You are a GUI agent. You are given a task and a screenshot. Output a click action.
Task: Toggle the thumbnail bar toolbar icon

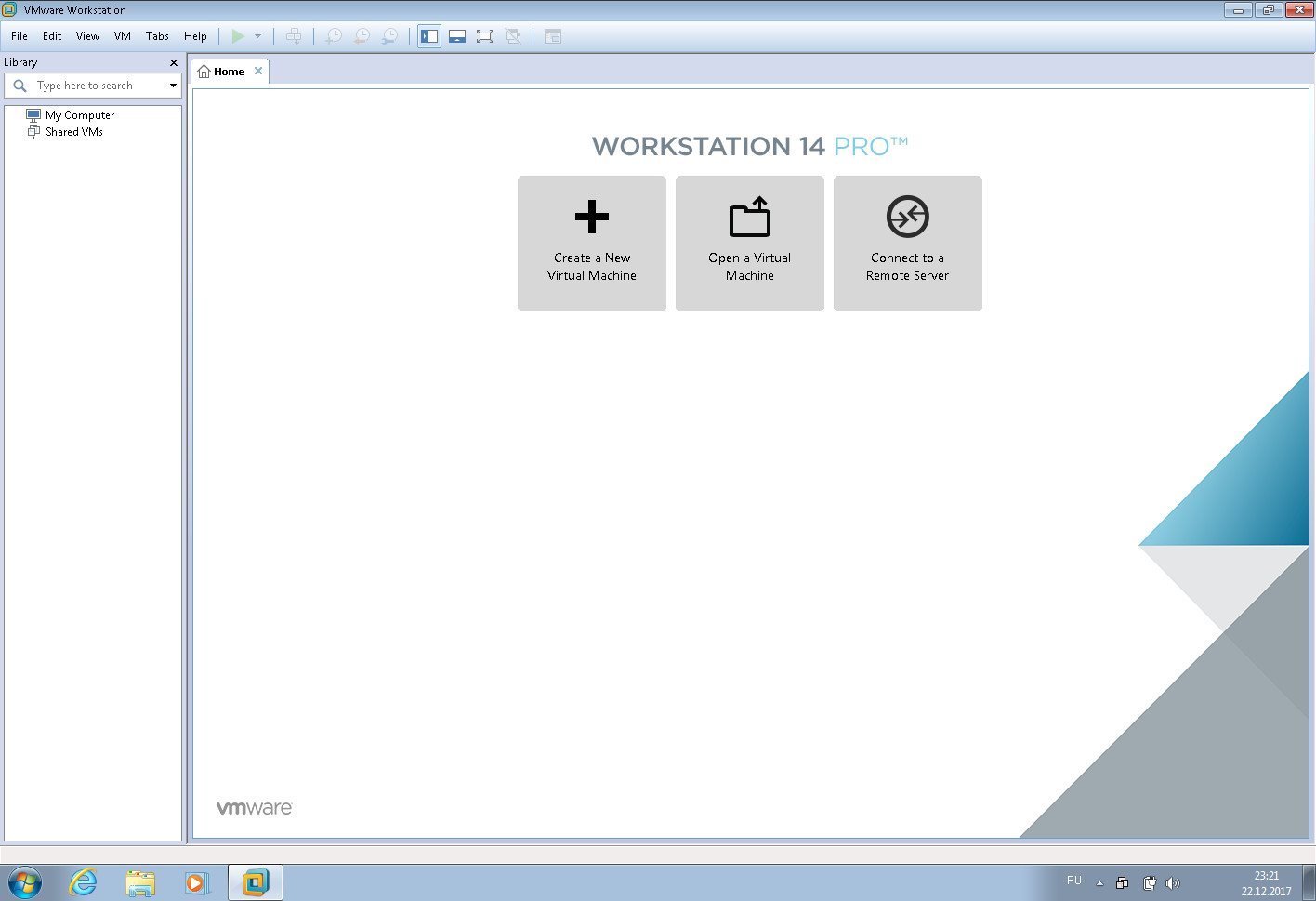point(457,36)
